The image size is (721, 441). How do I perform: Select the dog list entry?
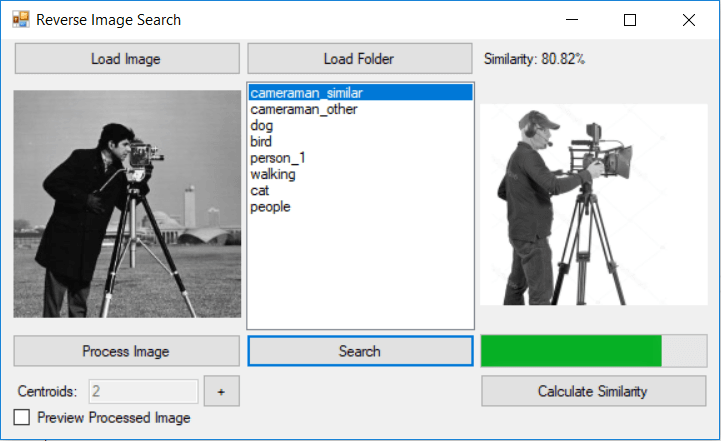262,126
